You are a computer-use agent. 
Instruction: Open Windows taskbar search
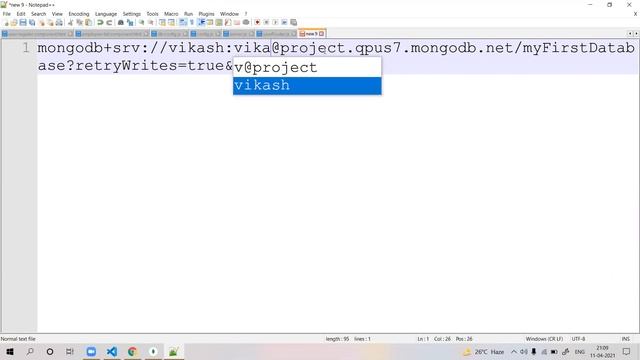click(x=30, y=351)
